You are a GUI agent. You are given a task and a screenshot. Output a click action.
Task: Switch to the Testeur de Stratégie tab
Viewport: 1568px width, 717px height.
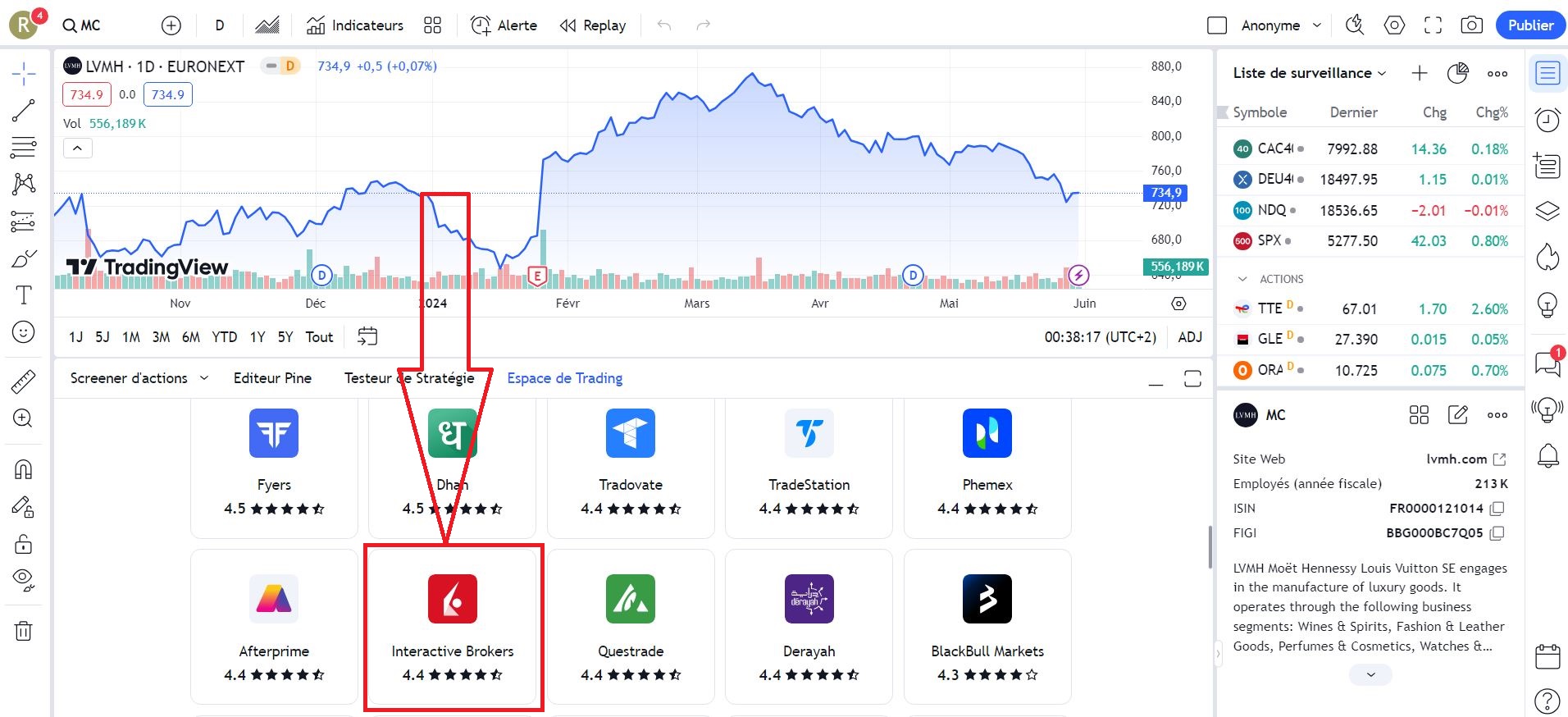pyautogui.click(x=408, y=378)
